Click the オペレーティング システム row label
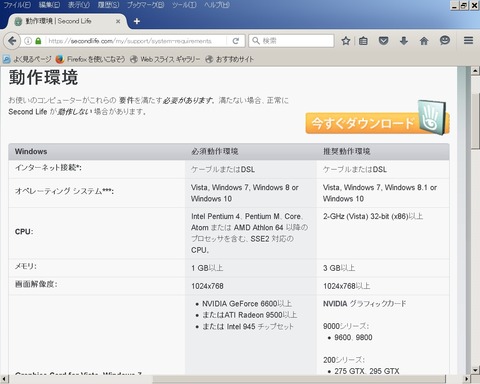 tap(64, 191)
